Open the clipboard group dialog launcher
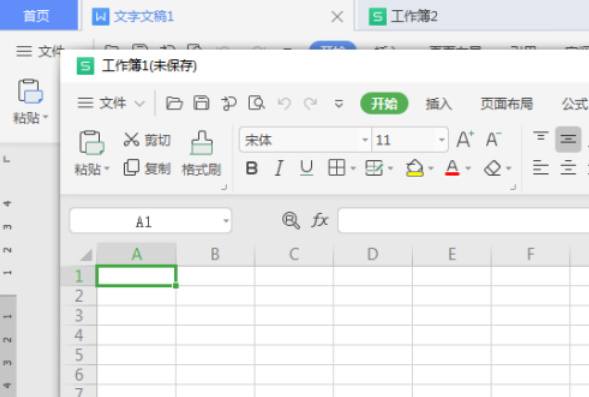The width and height of the screenshot is (589, 397). (224, 187)
